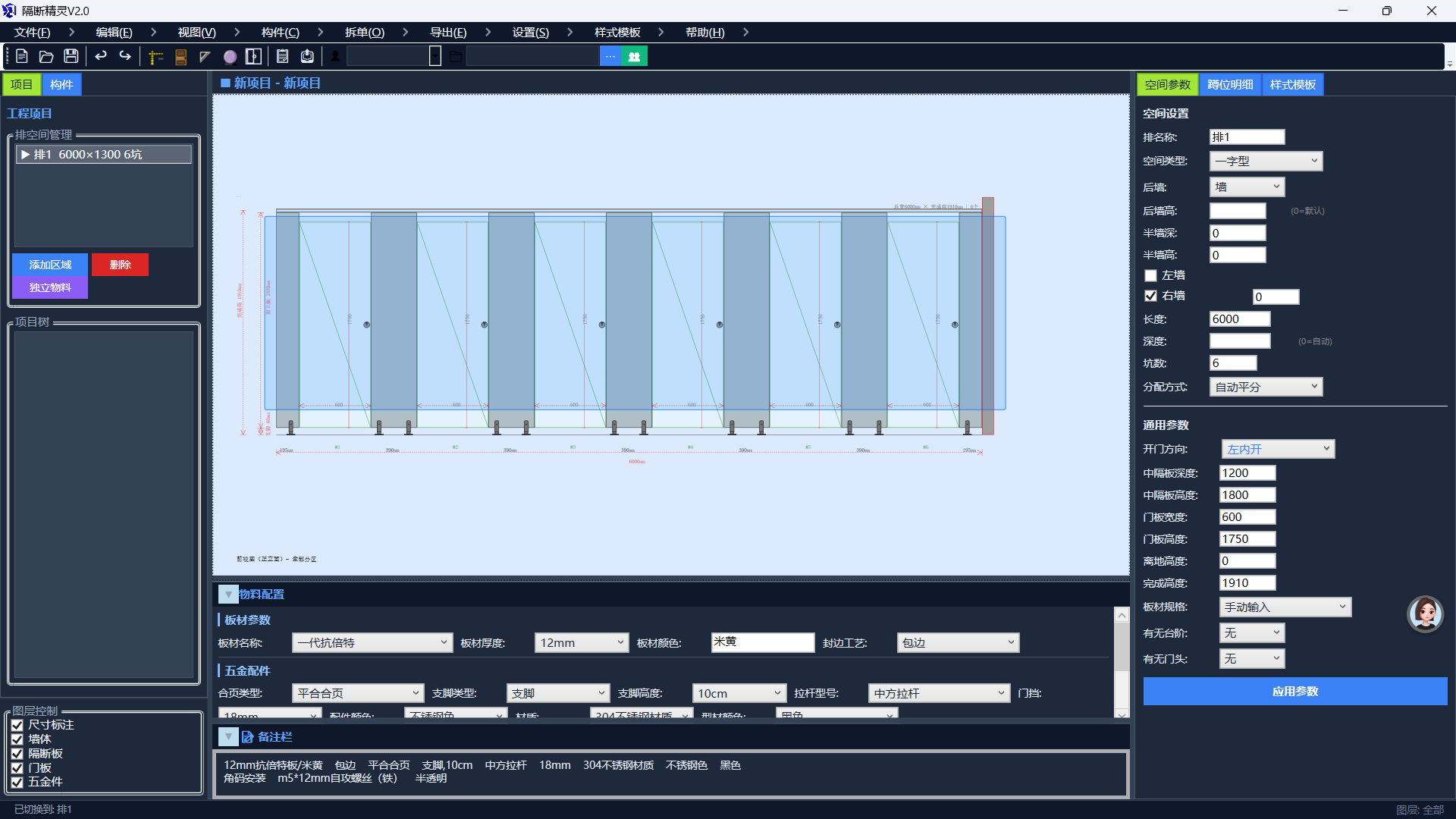Click the 完成高度 input field
Screen dimensions: 1456x819
[x=1247, y=582]
